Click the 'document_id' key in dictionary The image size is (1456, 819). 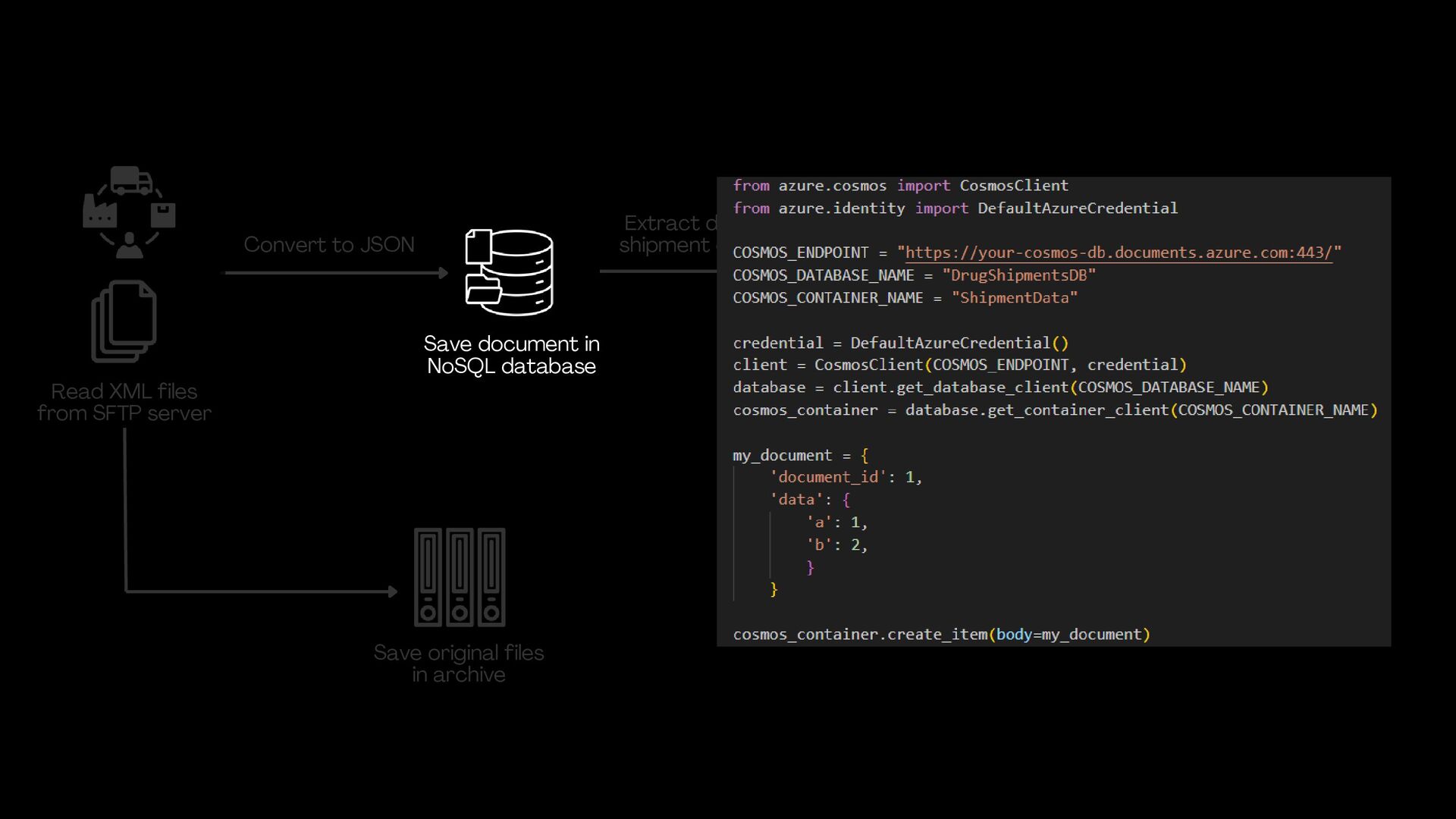[828, 477]
